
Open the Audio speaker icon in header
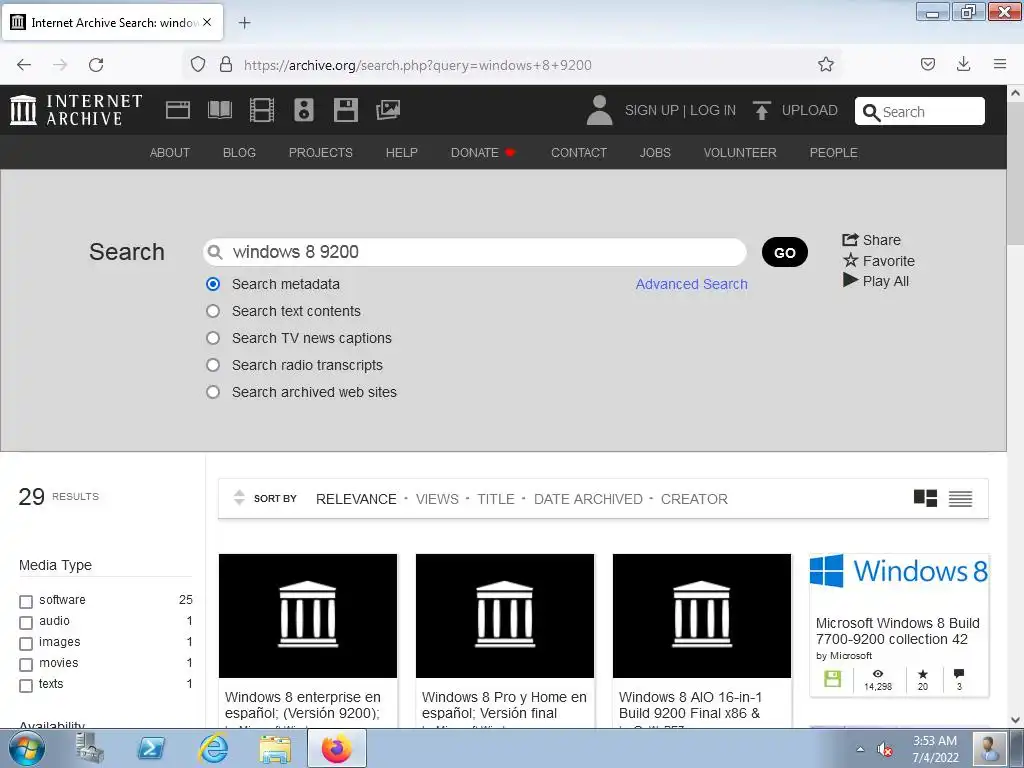(304, 110)
